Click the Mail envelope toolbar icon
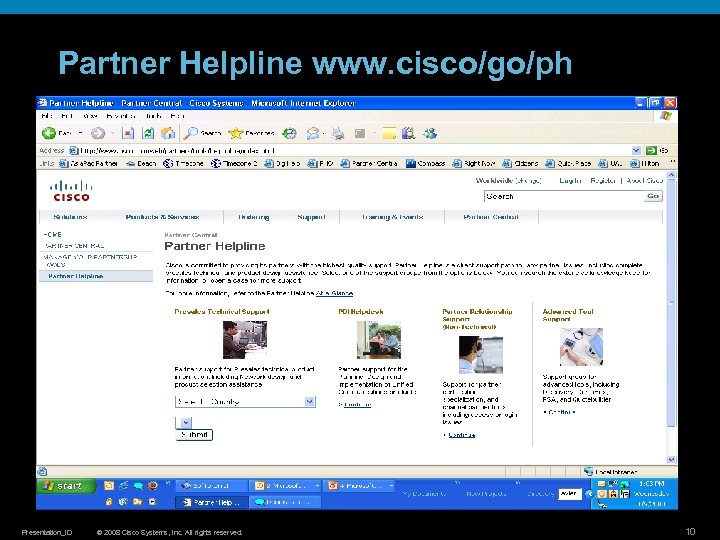Viewport: 720px width, 540px height. coord(313,133)
